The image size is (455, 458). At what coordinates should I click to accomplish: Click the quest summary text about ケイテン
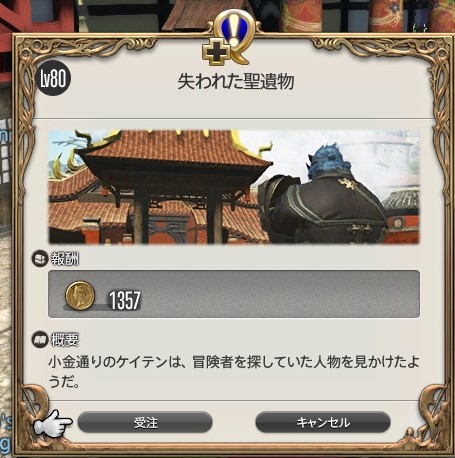[233, 372]
